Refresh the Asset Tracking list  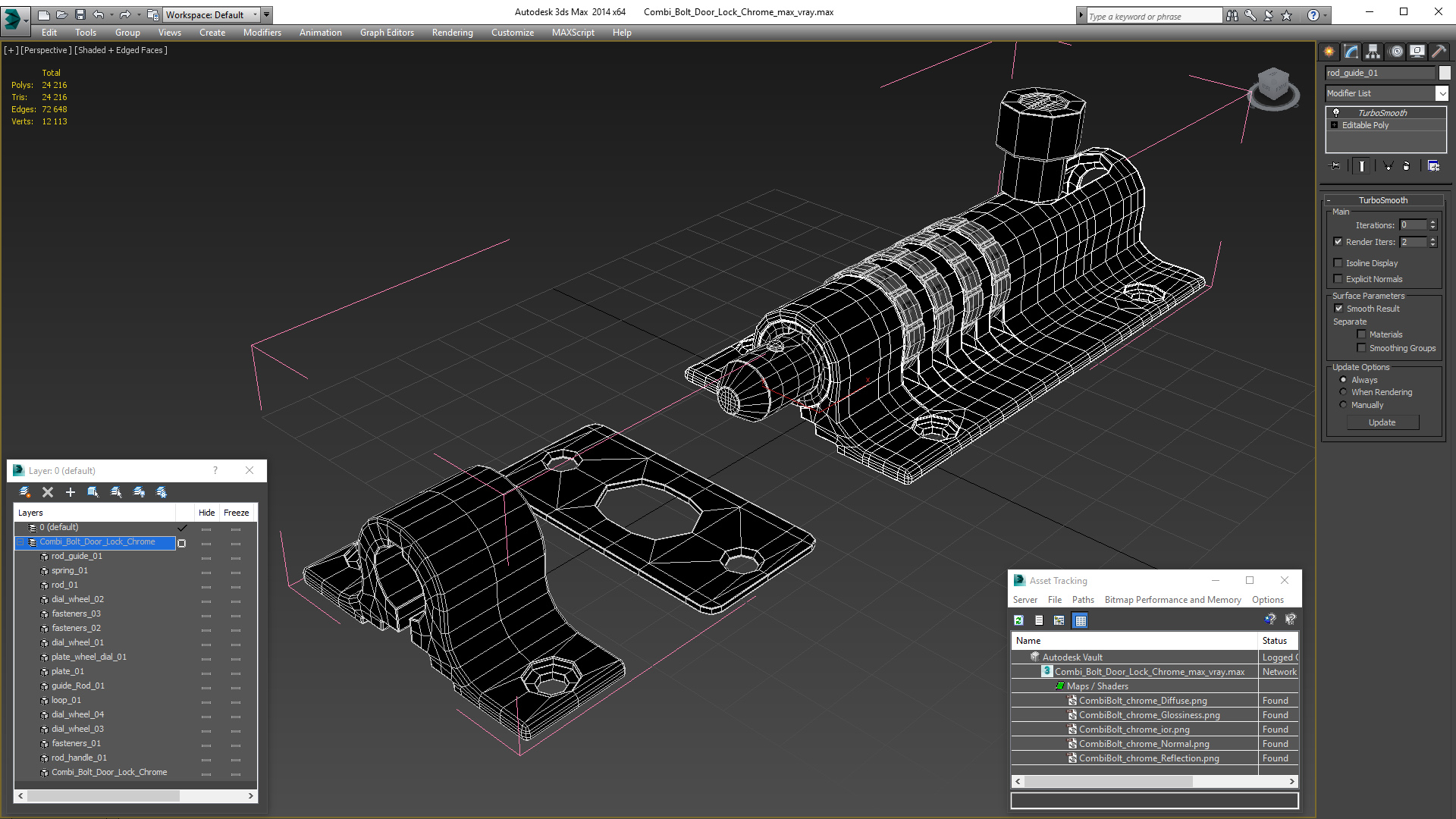[1018, 620]
